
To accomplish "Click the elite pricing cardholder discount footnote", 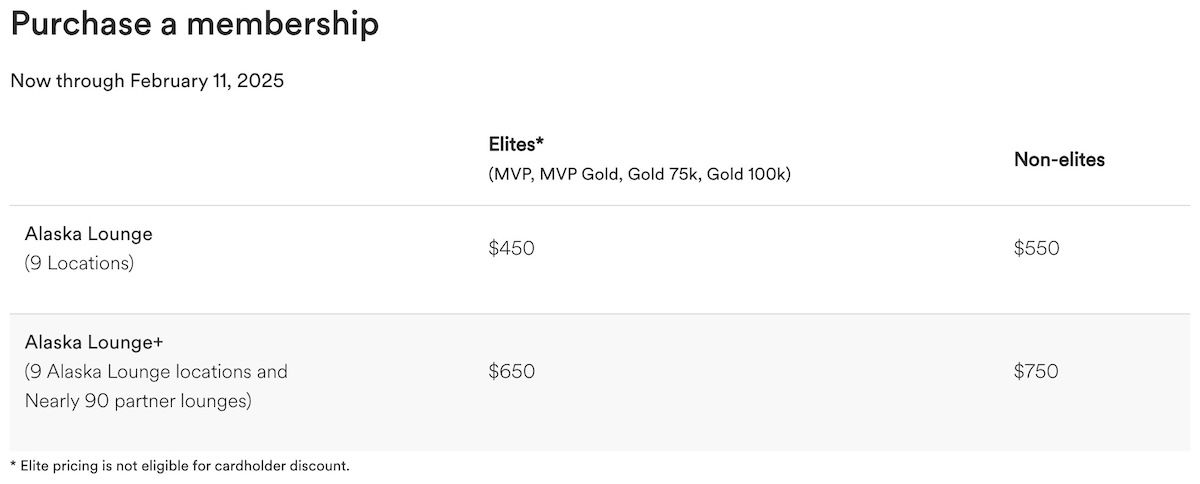I will (x=180, y=465).
